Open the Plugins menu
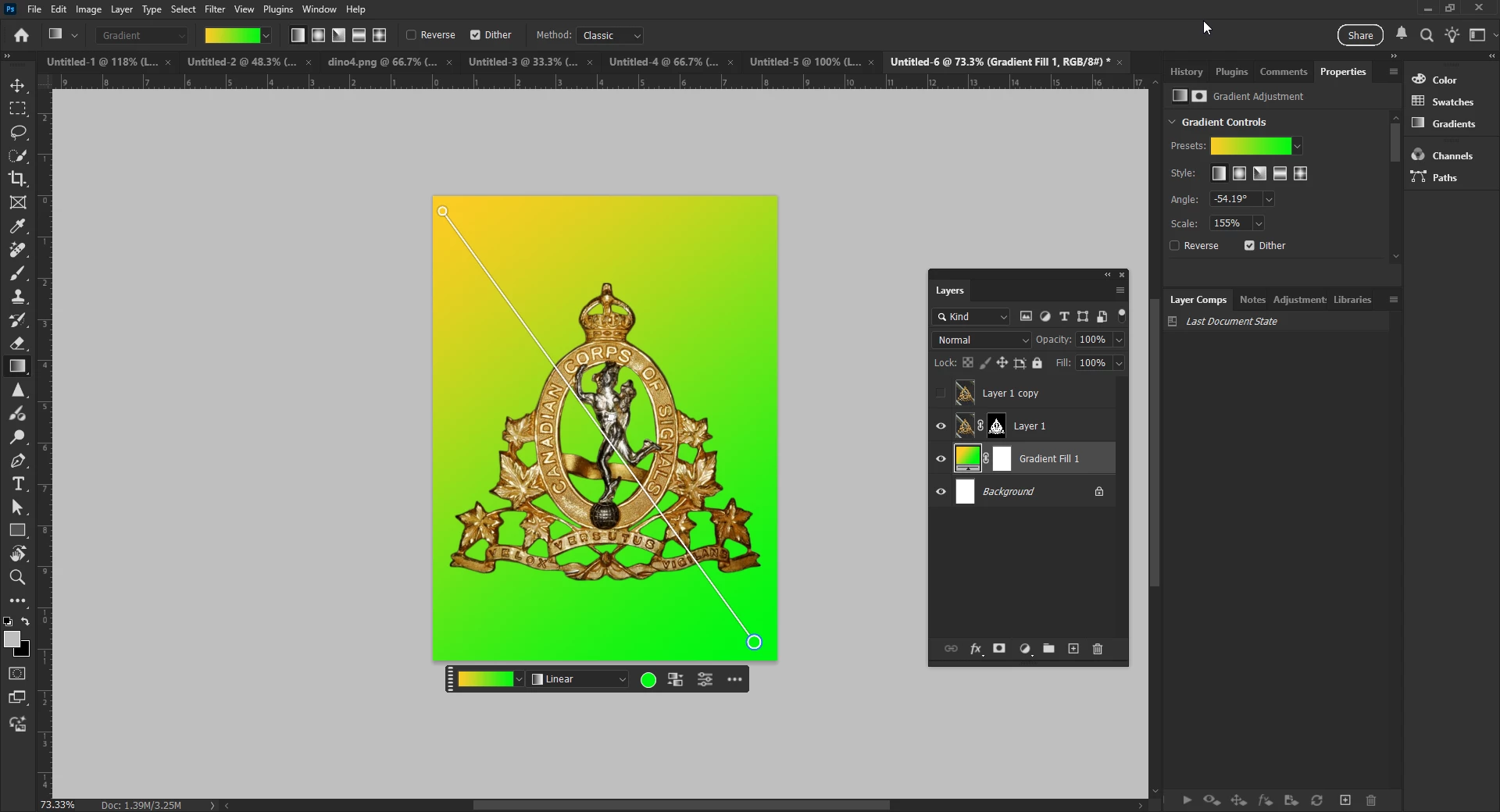 point(278,9)
